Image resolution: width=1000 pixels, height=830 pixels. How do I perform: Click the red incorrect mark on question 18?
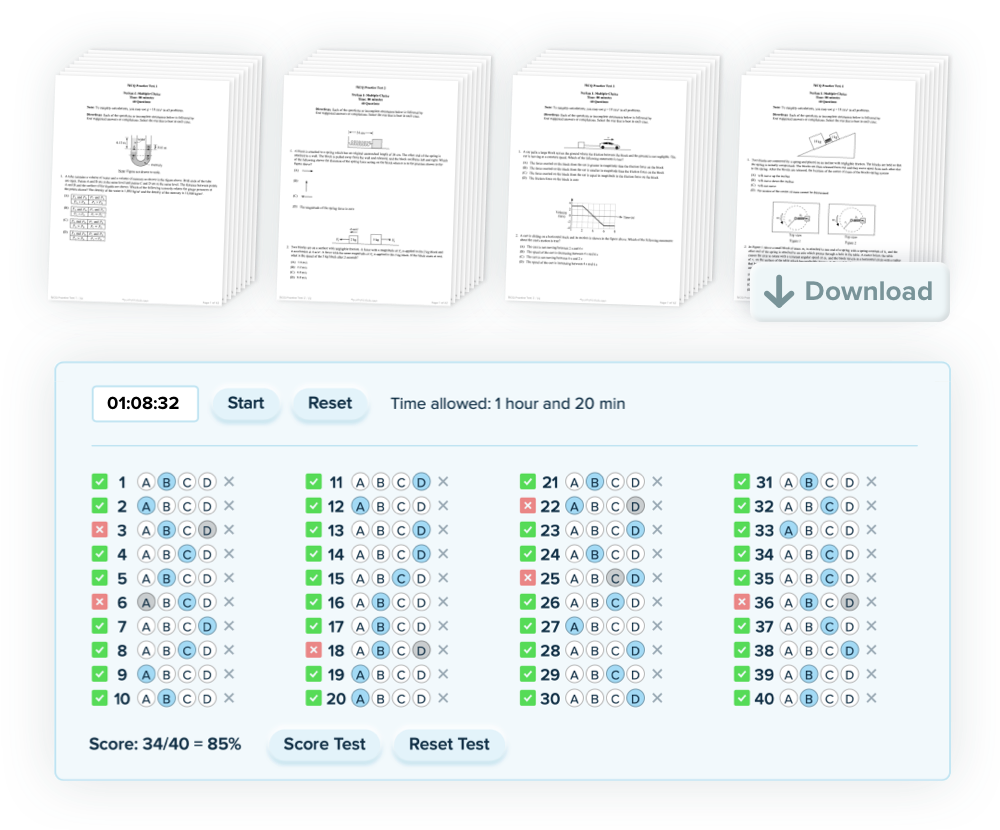pyautogui.click(x=313, y=650)
